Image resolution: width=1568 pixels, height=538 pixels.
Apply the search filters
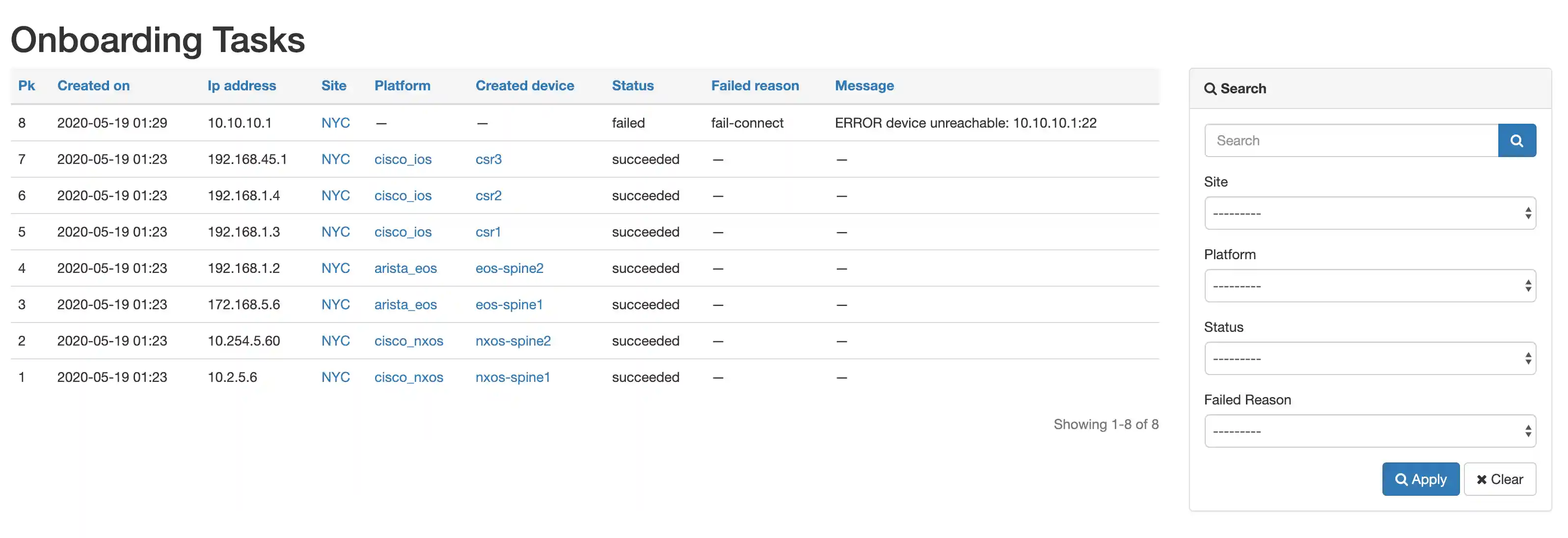click(1420, 479)
